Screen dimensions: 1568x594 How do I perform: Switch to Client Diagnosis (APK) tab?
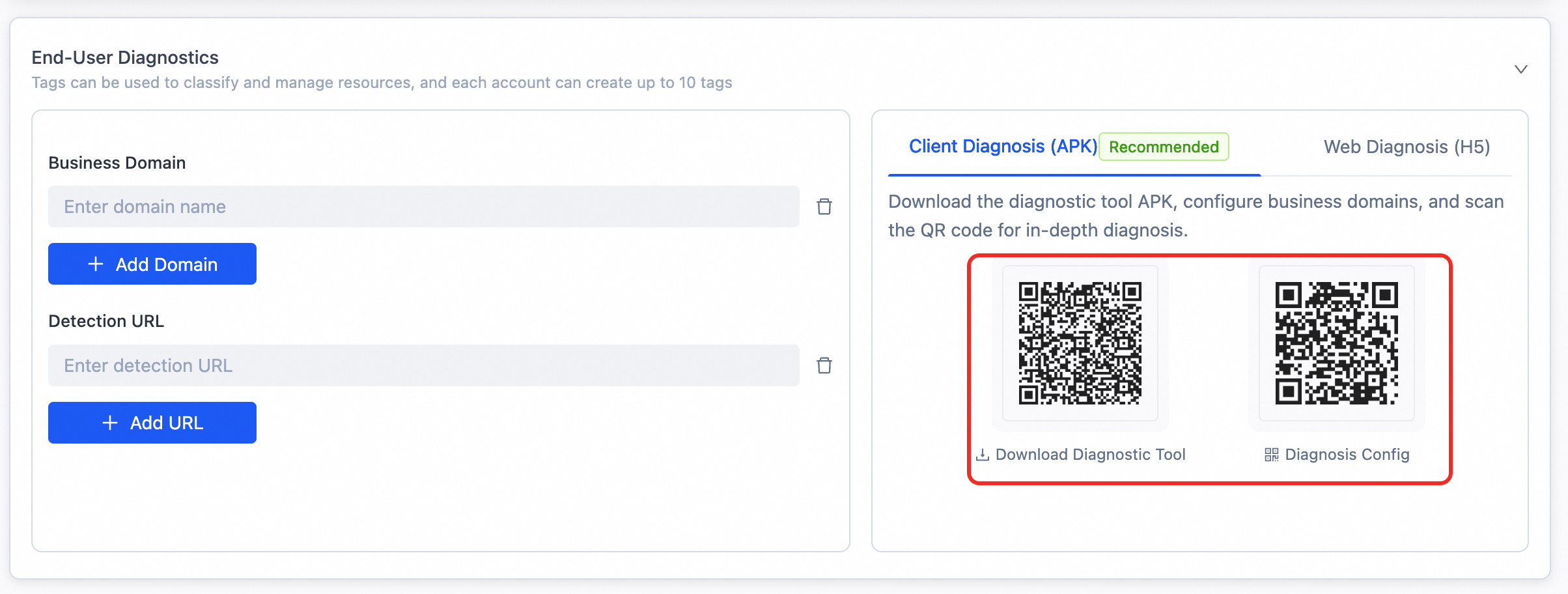pyautogui.click(x=1003, y=147)
